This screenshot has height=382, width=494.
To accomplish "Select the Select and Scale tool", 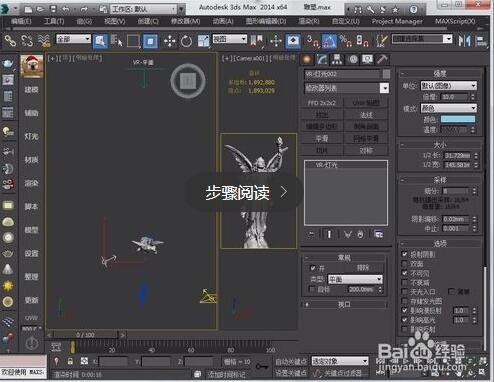I will [x=203, y=41].
